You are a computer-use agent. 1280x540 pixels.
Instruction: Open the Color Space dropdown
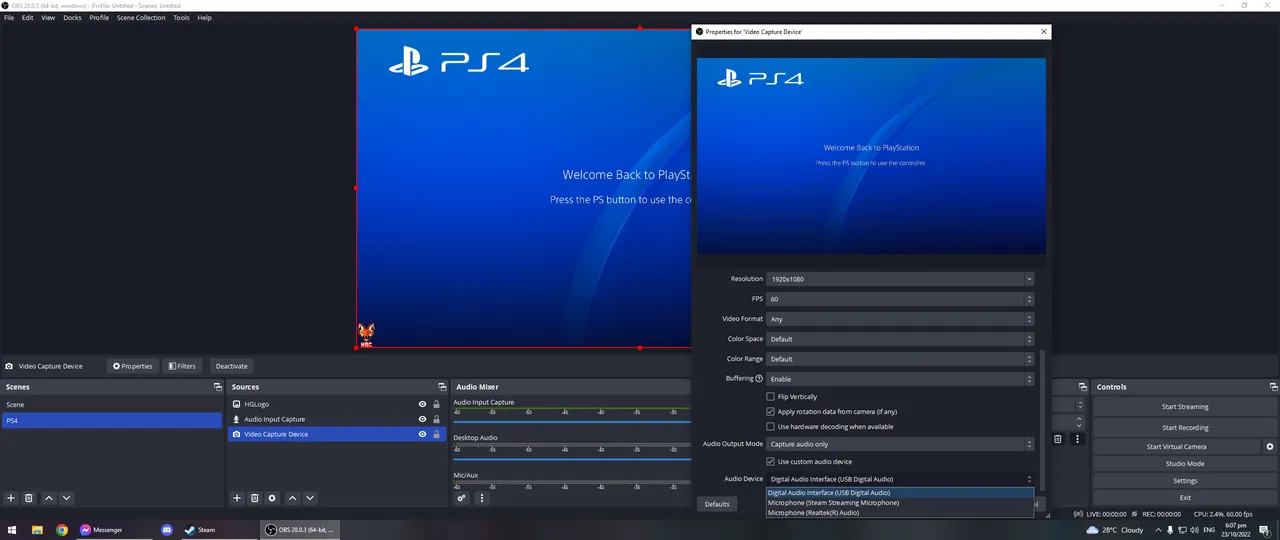900,339
